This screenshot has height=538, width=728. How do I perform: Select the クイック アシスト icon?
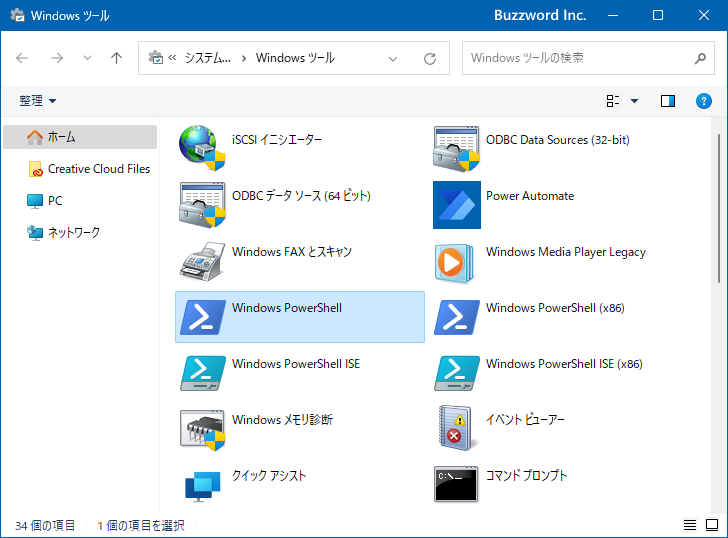tap(202, 486)
